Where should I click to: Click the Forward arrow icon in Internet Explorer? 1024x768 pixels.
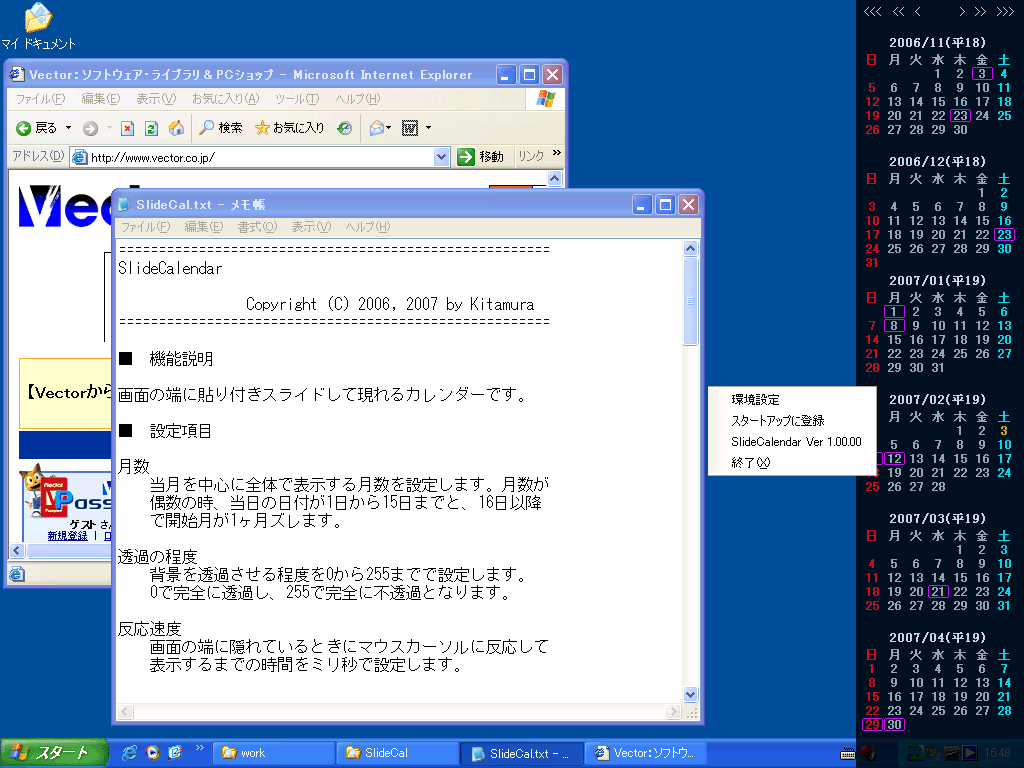pos(91,129)
